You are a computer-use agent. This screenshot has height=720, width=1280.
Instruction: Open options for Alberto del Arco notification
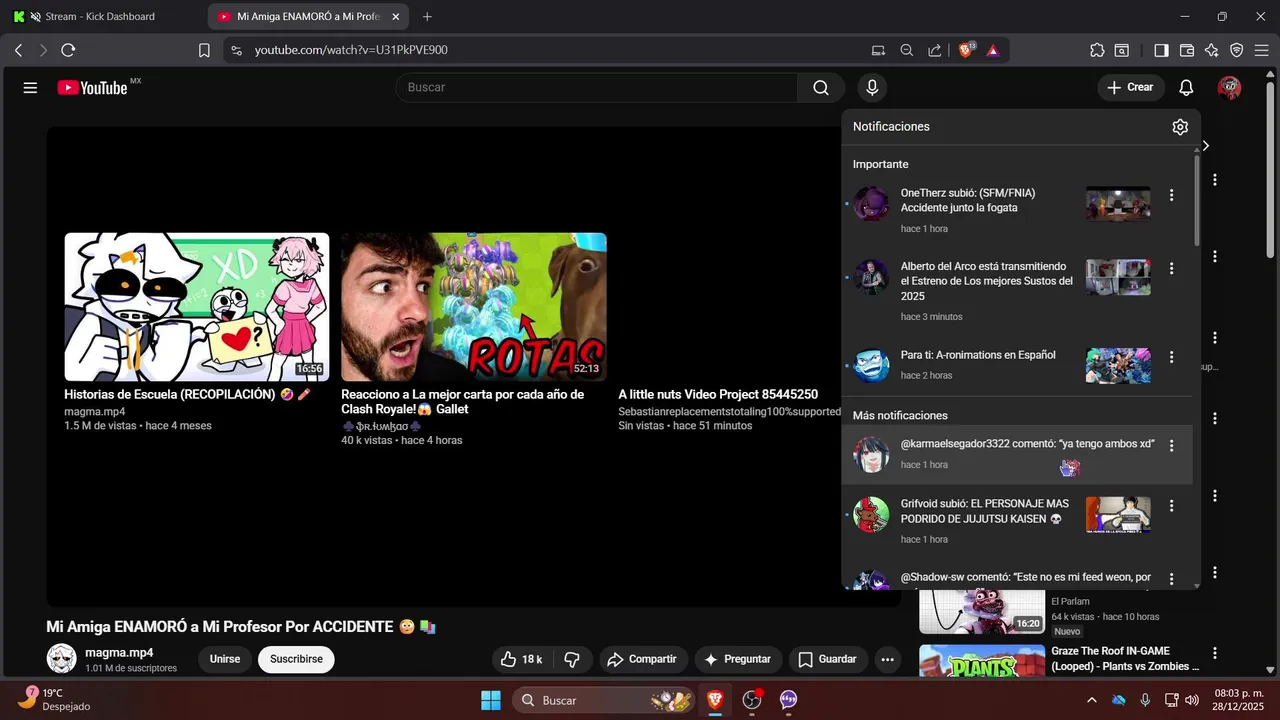tap(1171, 269)
